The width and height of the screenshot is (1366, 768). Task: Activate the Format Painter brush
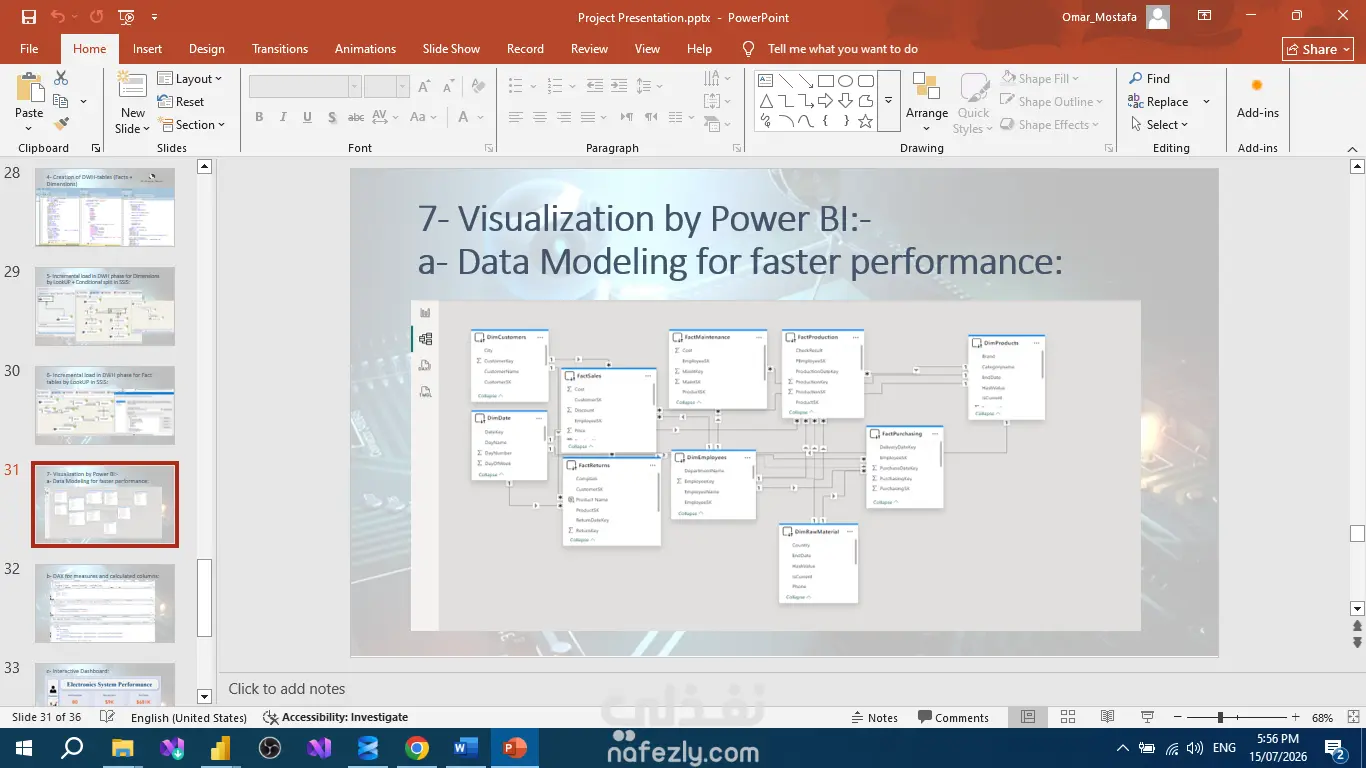(x=61, y=124)
